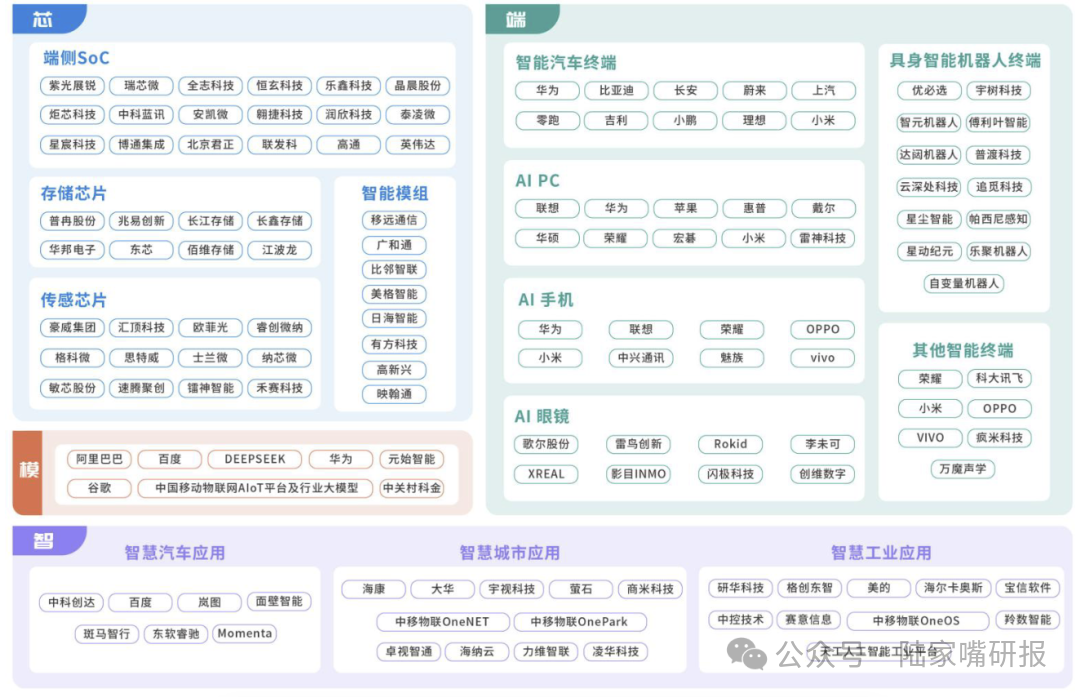The image size is (1080, 697).
Task: Click the Momenta tag under 智慧汽车应用
Action: pyautogui.click(x=245, y=634)
